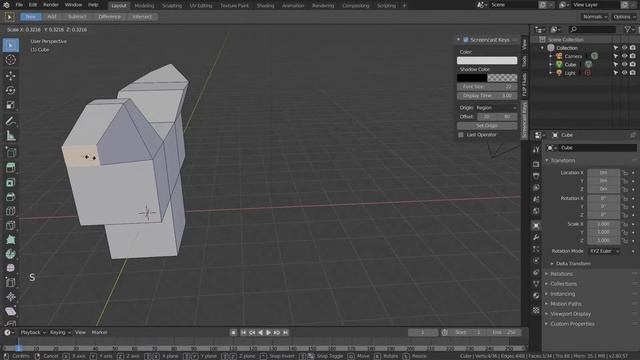The height and width of the screenshot is (360, 640).
Task: Select the Knife tool
Action: [11, 225]
